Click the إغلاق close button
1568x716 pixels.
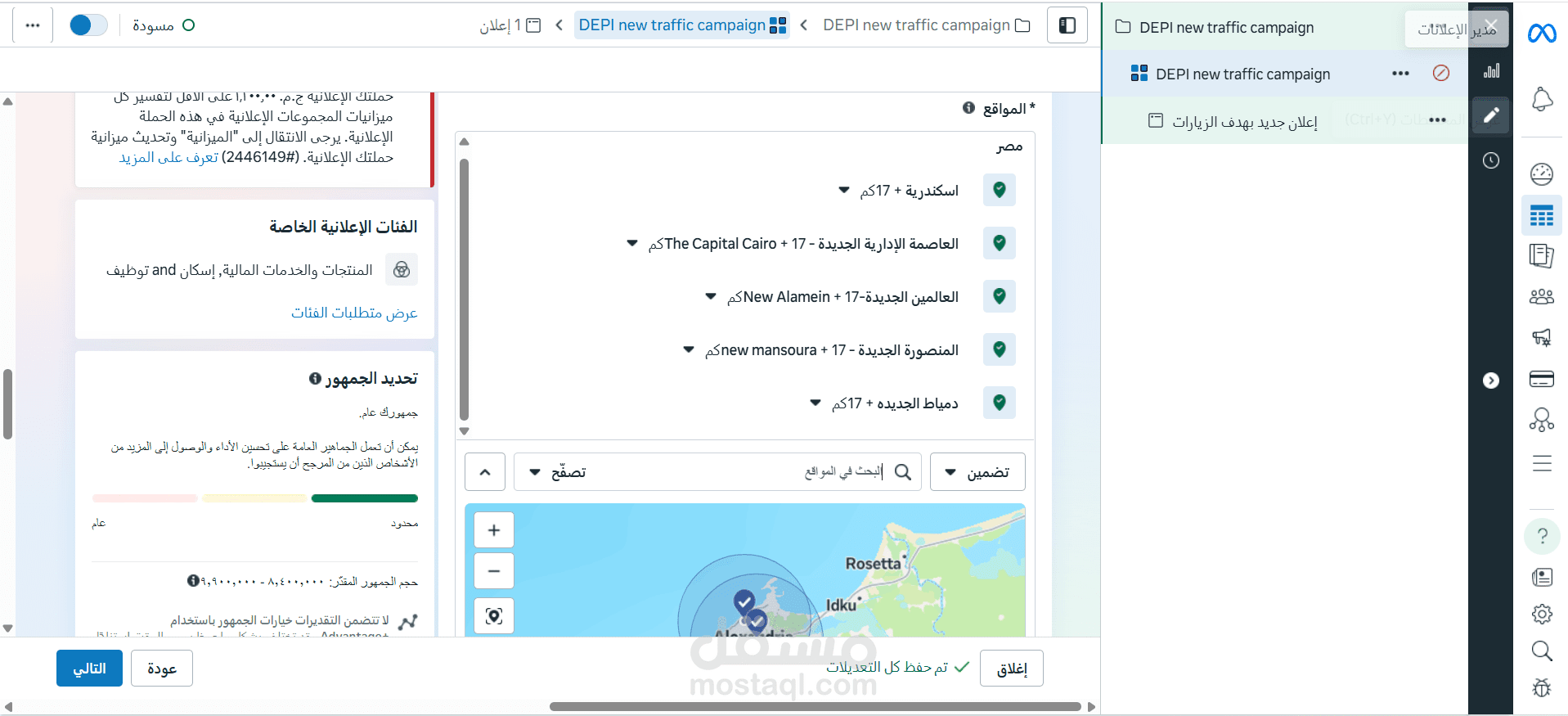[1012, 669]
